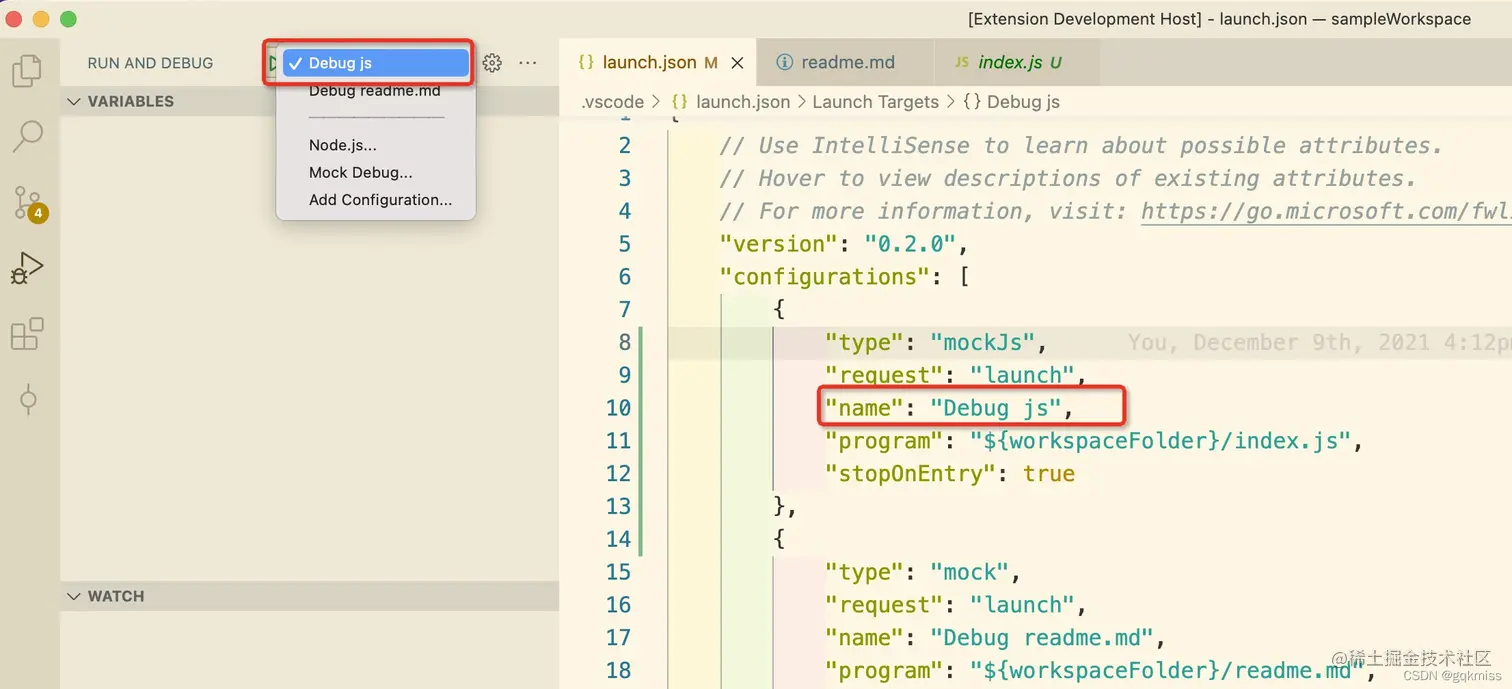
Task: Click "configurations" key on line 6
Action: (x=824, y=277)
